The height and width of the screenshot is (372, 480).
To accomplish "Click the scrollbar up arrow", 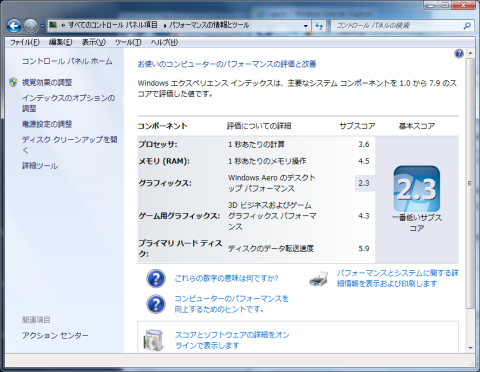I will [x=470, y=53].
